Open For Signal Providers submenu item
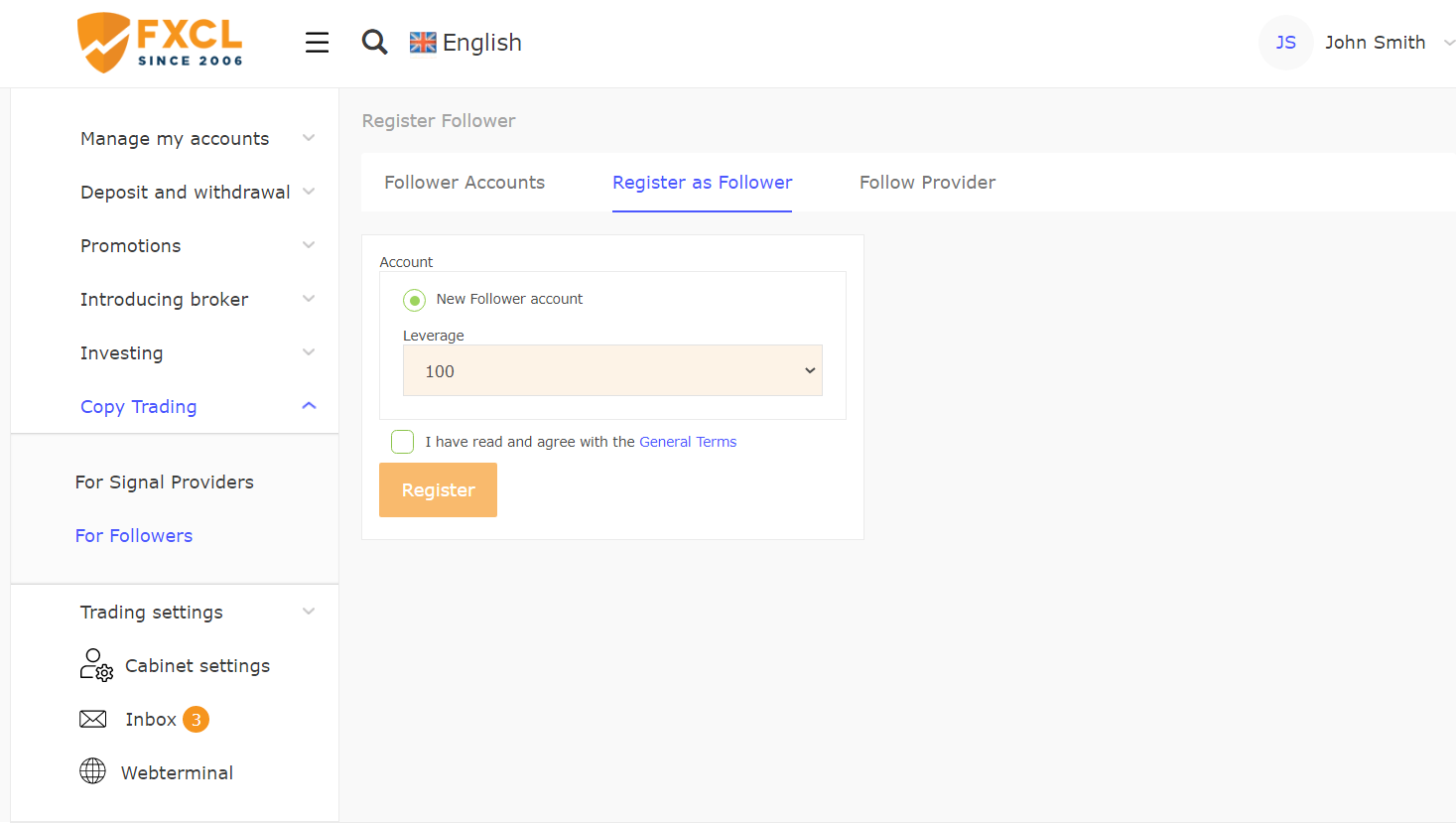The height and width of the screenshot is (825, 1456). (165, 482)
